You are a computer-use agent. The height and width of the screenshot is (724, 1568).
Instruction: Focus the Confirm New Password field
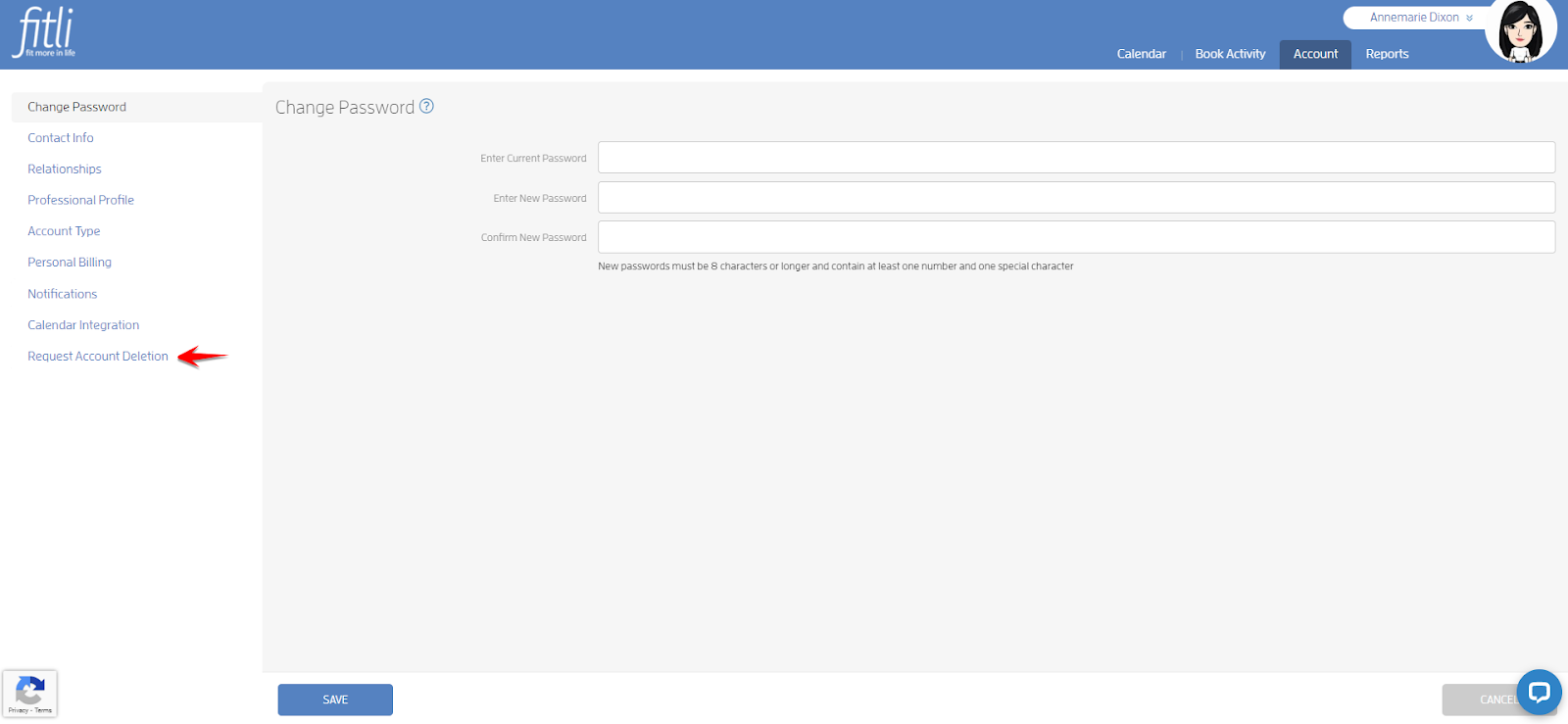1076,237
